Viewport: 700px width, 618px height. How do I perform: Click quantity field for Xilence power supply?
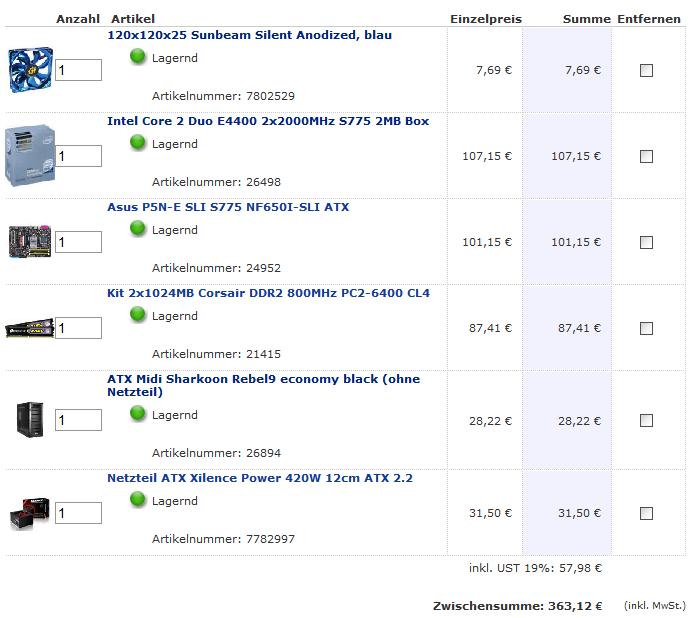coord(79,513)
